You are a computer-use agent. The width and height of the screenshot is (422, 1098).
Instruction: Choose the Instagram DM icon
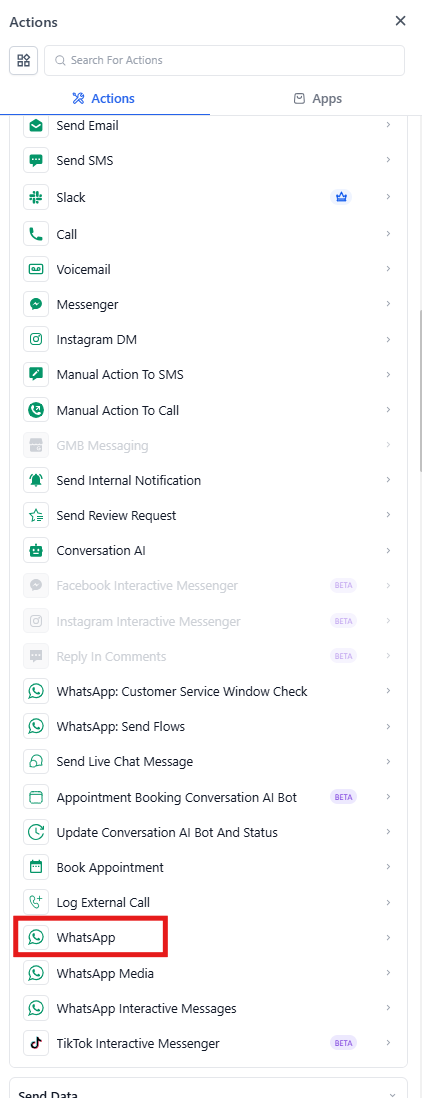(36, 340)
